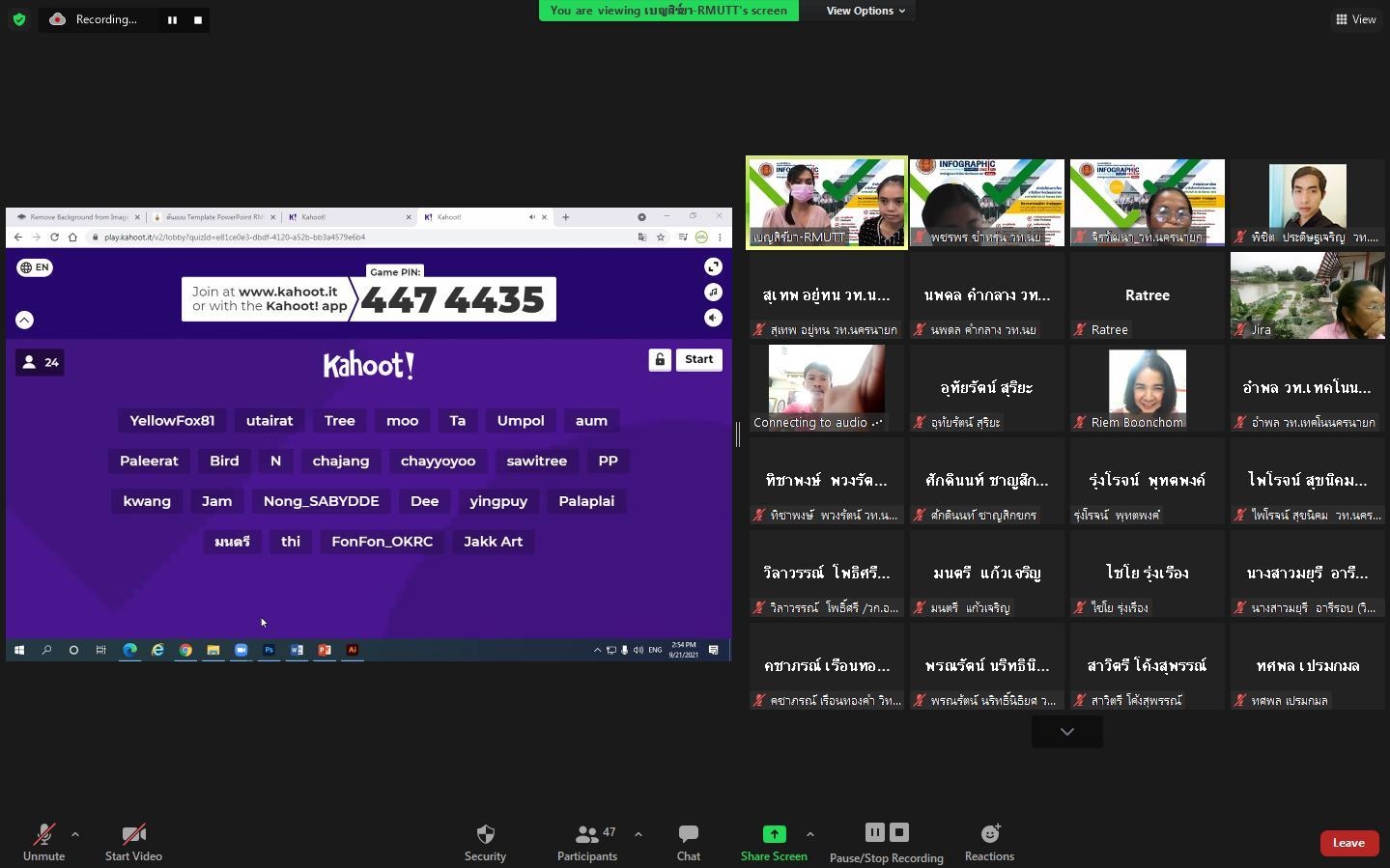Open the Security shield menu
Screen dimensions: 1390x868
click(x=485, y=843)
